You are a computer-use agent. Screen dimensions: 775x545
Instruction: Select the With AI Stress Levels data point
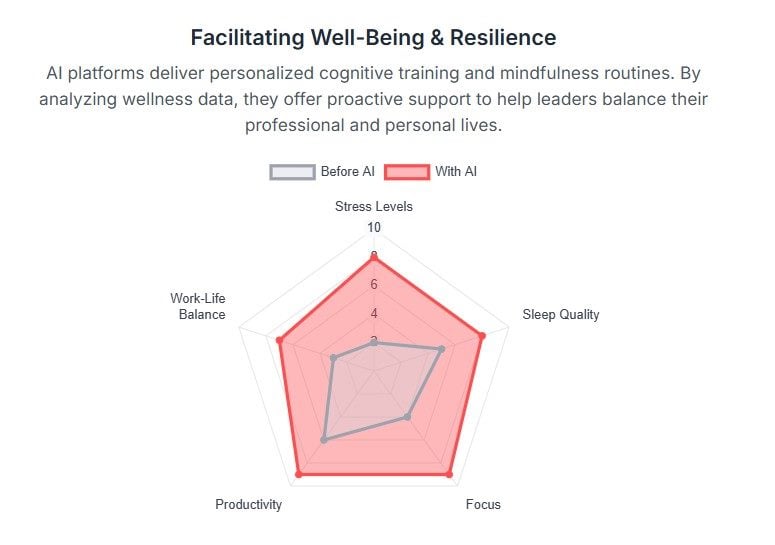374,257
